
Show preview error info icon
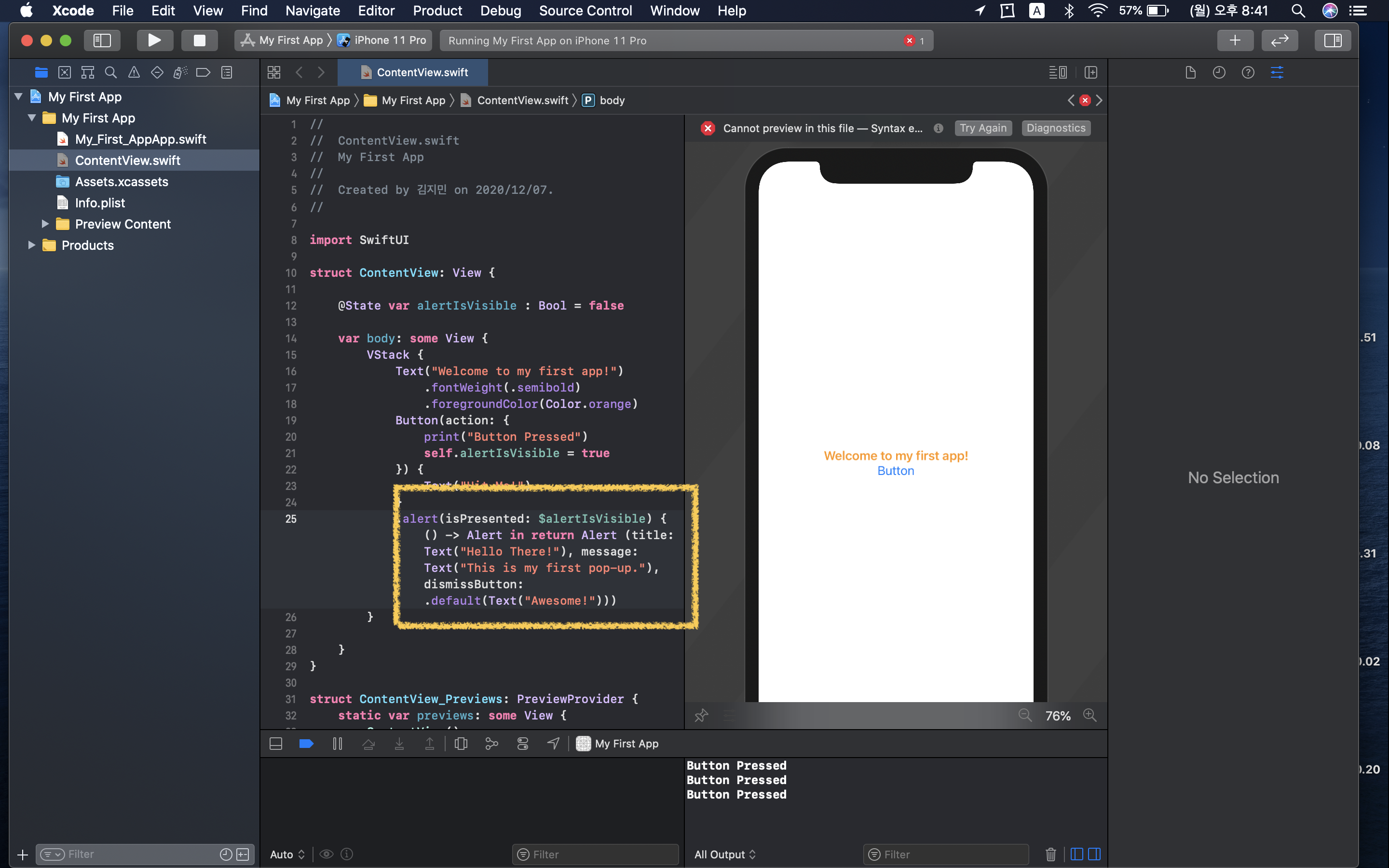point(939,128)
